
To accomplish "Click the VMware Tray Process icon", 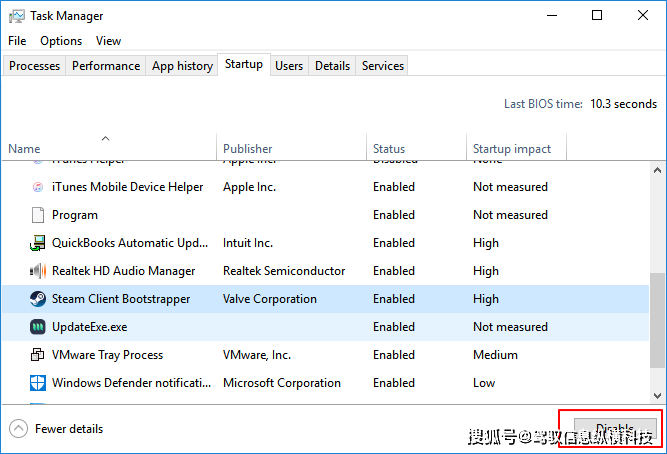I will (x=38, y=355).
